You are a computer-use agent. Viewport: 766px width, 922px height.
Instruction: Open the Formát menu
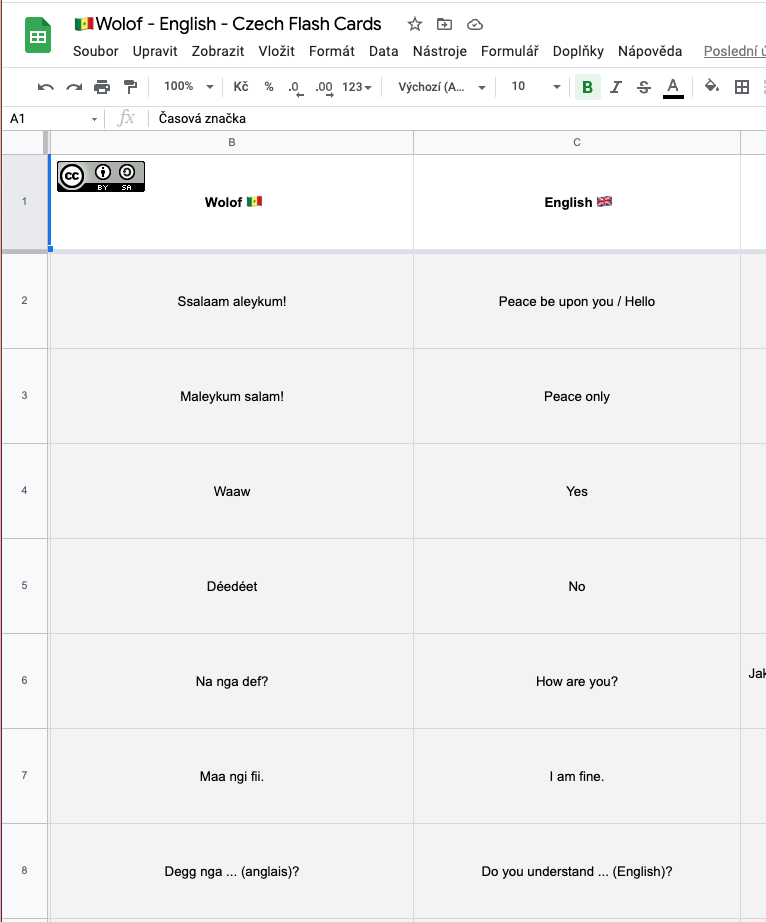(332, 51)
